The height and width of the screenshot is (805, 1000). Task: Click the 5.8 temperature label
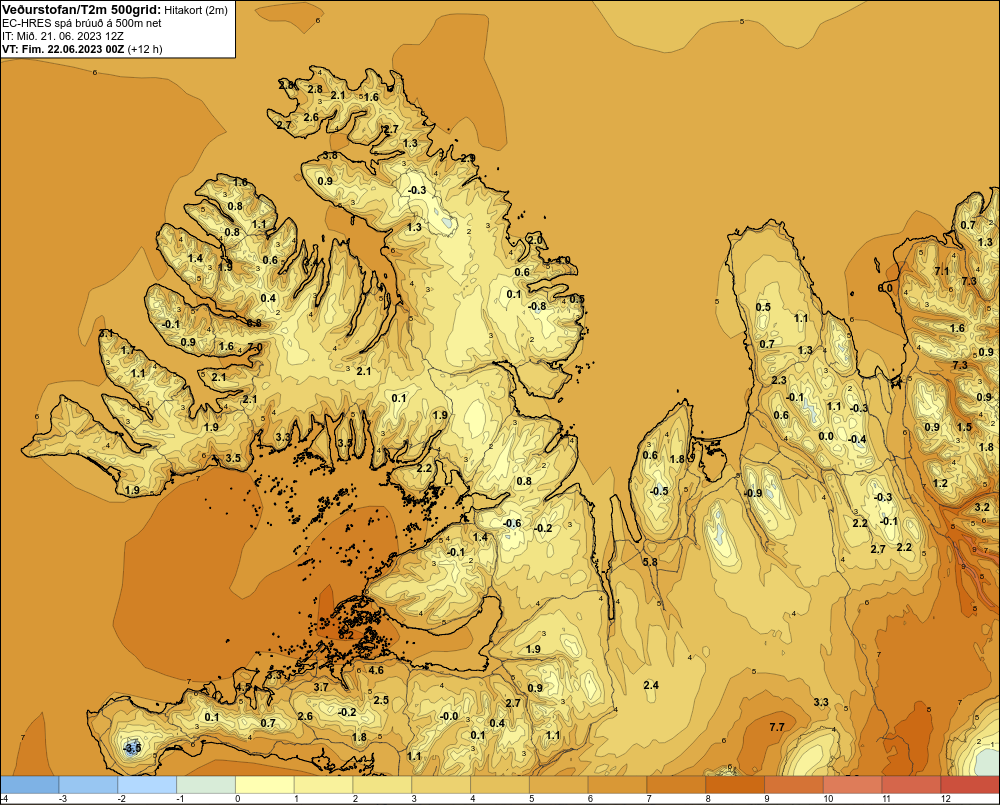650,562
